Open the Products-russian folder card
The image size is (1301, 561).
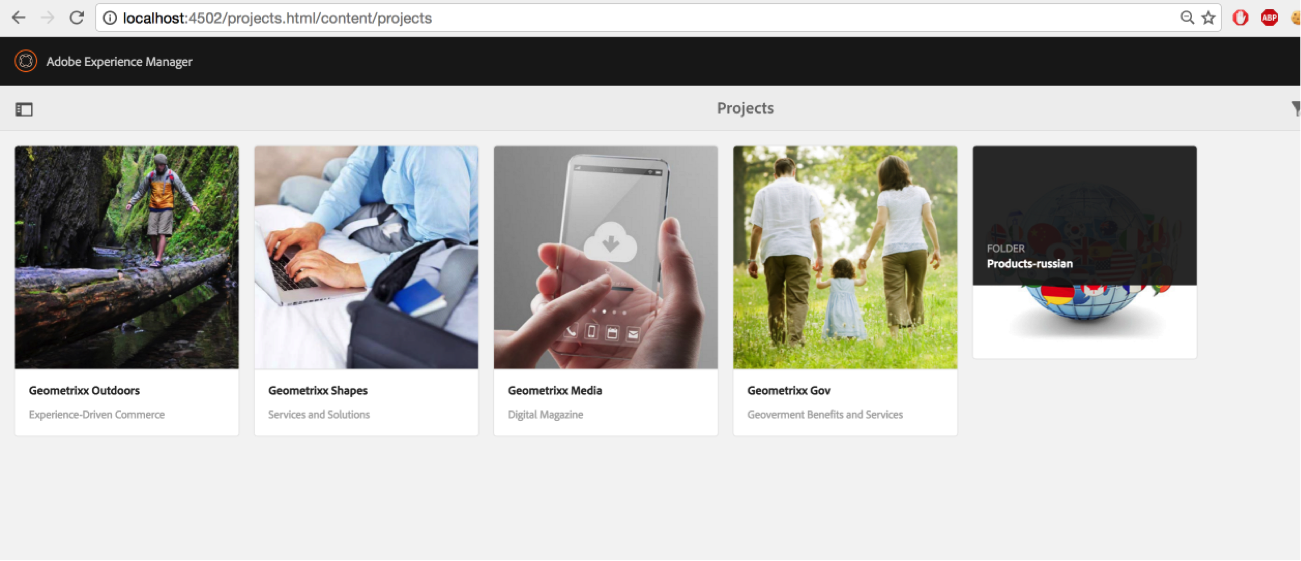[1085, 252]
